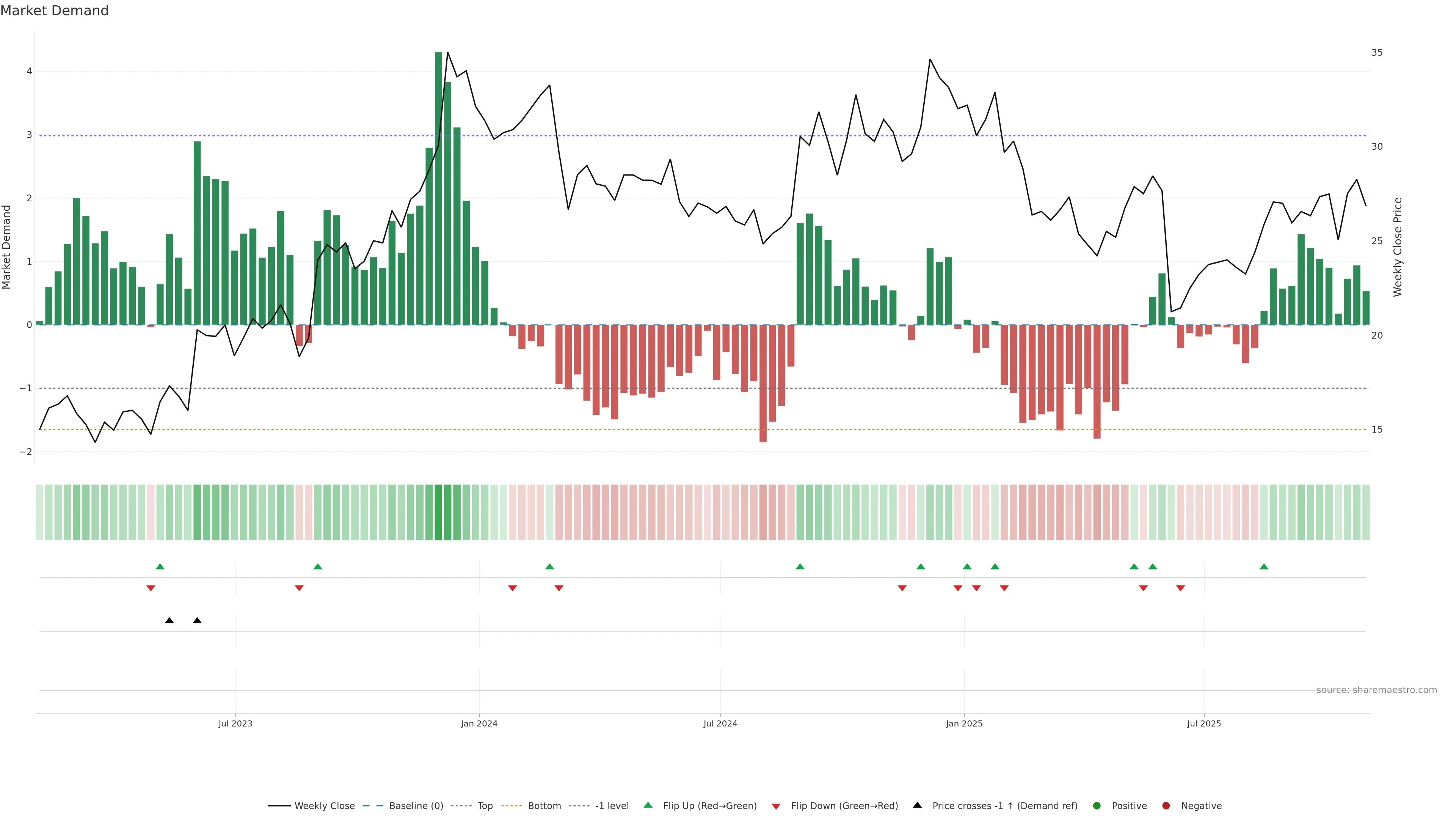Screen dimensions: 1456x819
Task: Click the Jan 2024 axis label
Action: (479, 723)
